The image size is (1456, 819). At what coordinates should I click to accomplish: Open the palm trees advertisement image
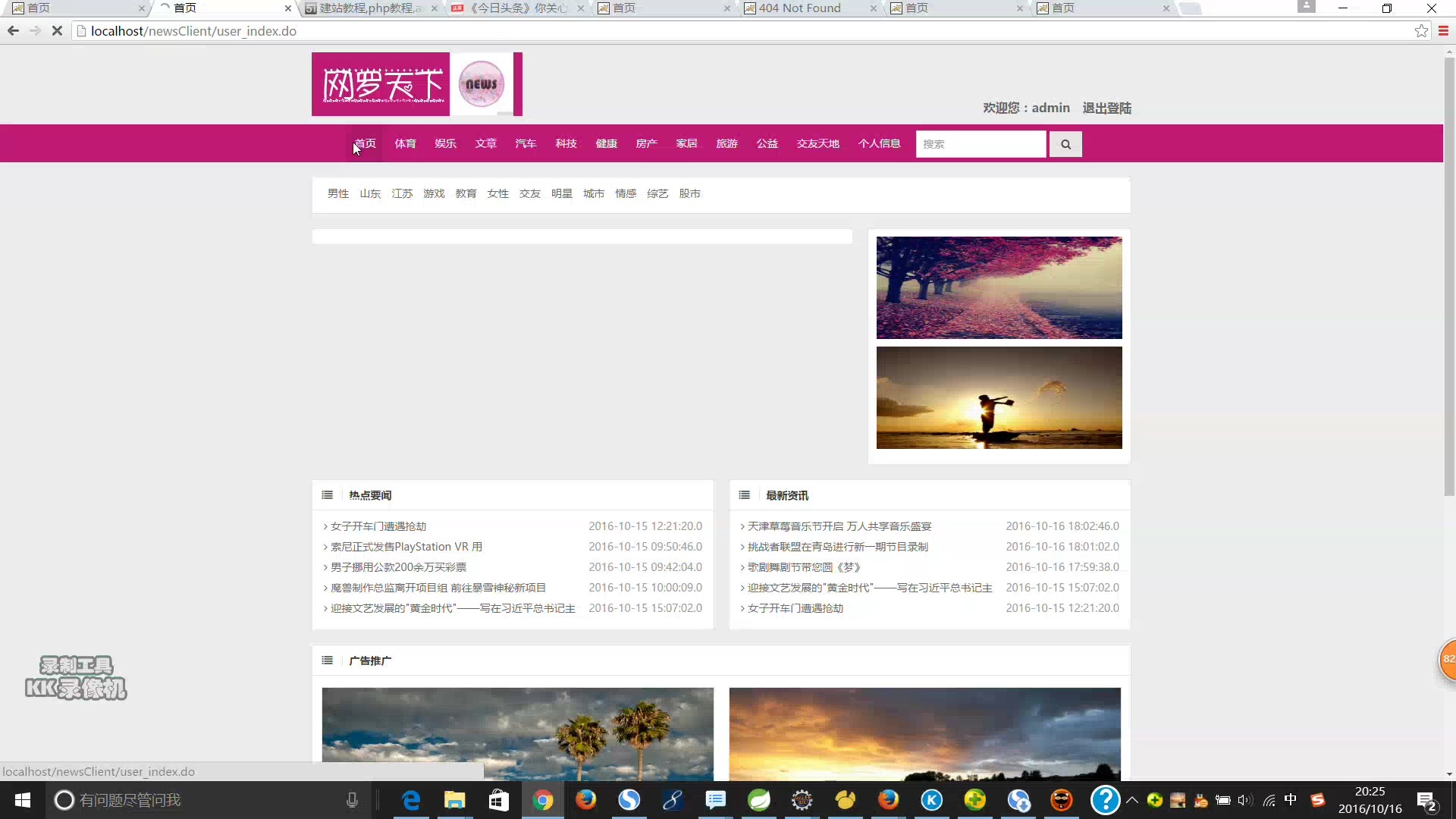517,733
